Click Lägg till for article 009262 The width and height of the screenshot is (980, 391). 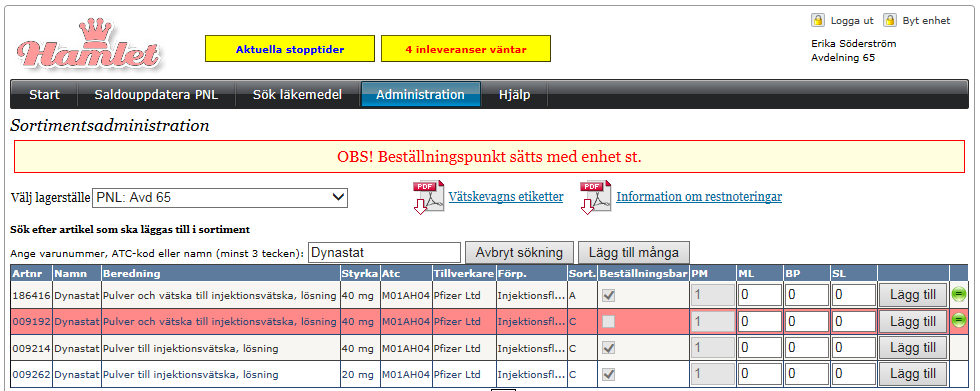[x=913, y=374]
